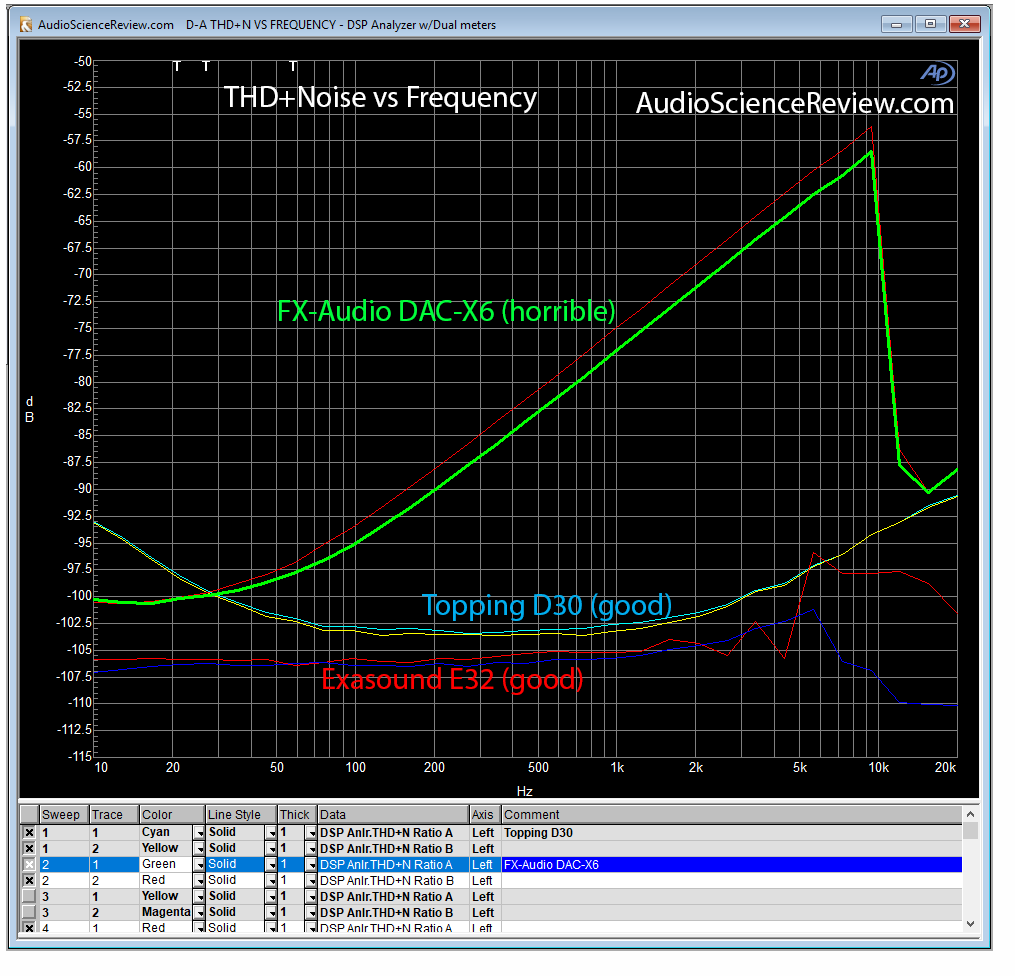This screenshot has width=1015, height=976.
Task: Click the 'Cyan' color name cell
Action: pos(166,832)
